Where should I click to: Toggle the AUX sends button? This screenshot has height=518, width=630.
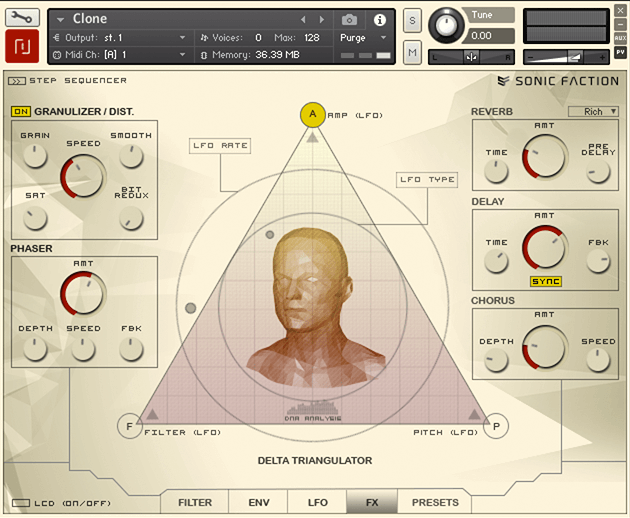point(620,38)
